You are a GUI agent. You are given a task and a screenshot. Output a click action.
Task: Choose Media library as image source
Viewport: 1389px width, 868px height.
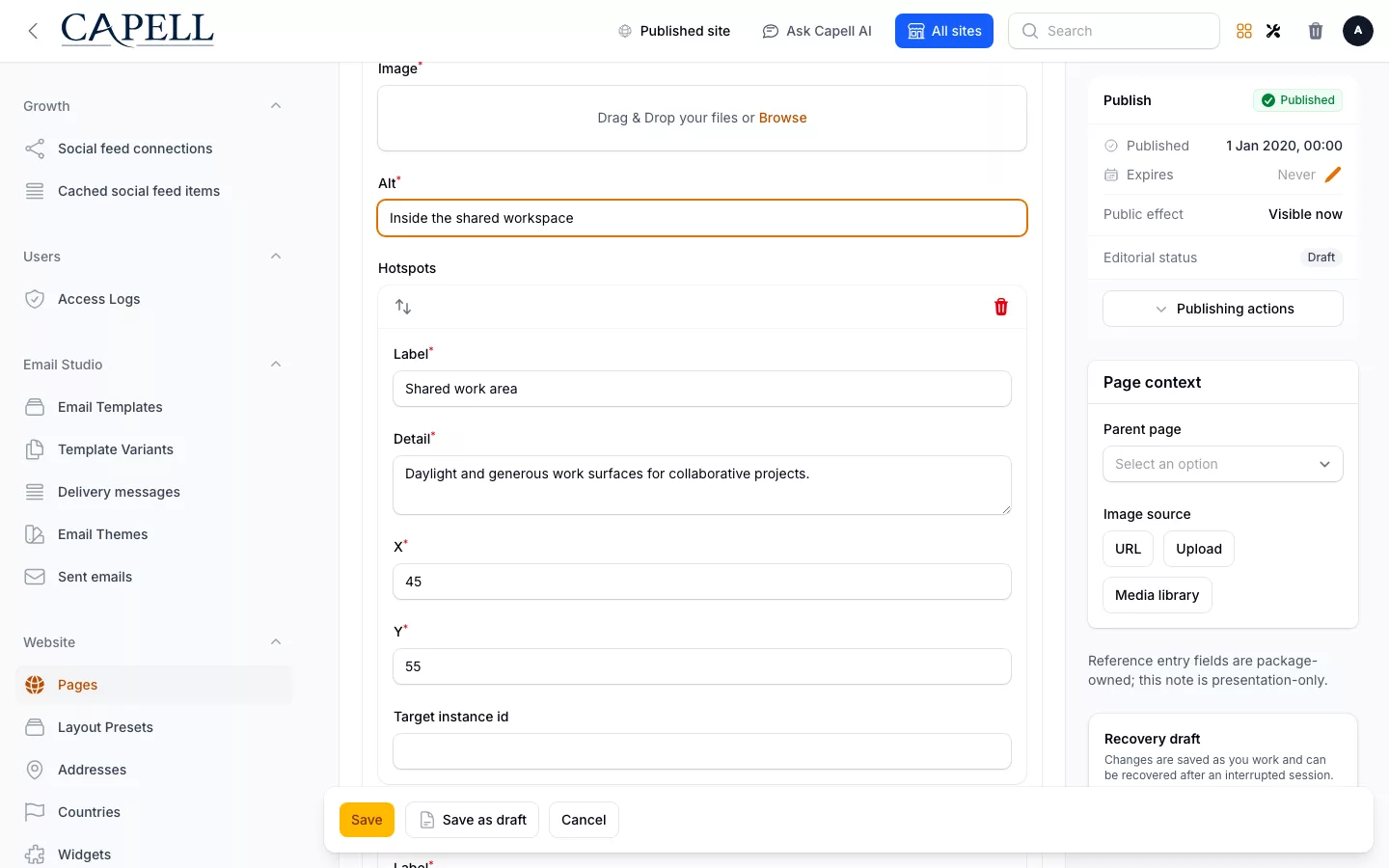(1157, 595)
